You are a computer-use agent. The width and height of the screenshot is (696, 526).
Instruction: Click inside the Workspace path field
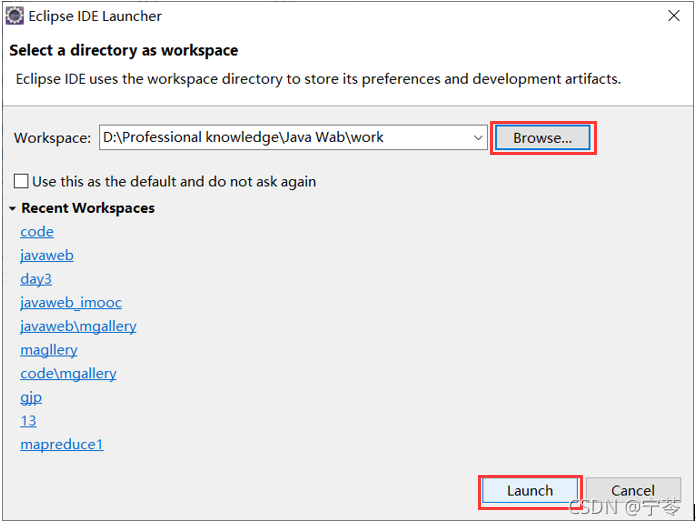pos(285,138)
